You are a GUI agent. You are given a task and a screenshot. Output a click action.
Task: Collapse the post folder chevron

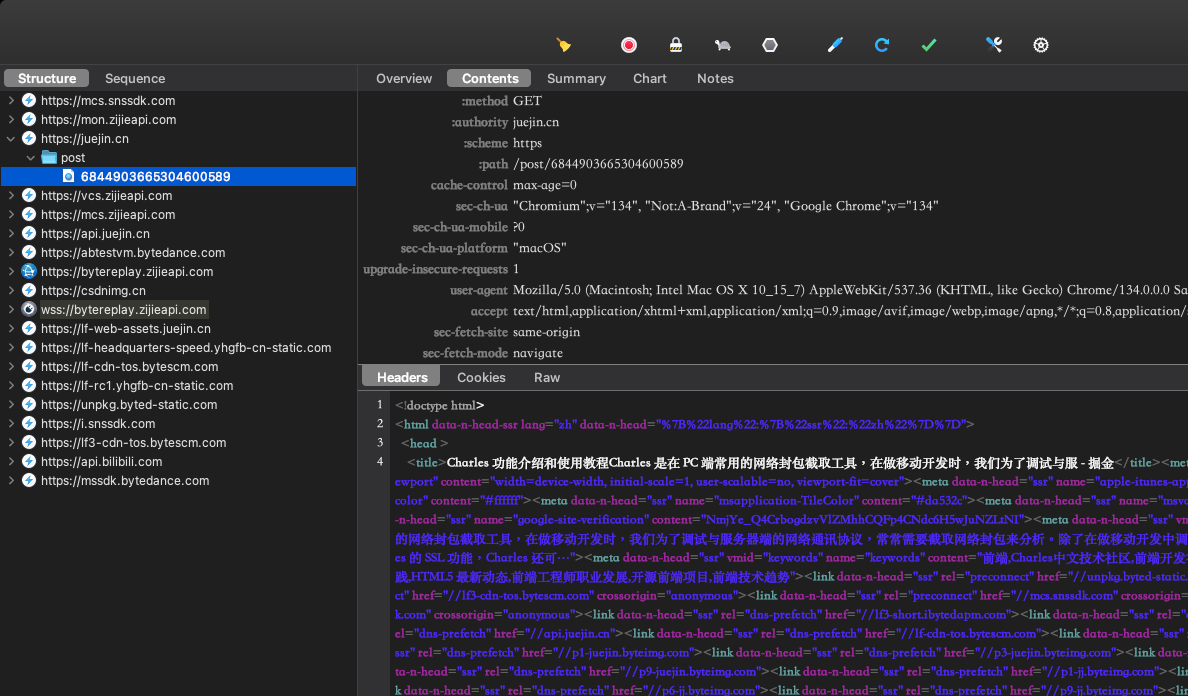(30, 158)
